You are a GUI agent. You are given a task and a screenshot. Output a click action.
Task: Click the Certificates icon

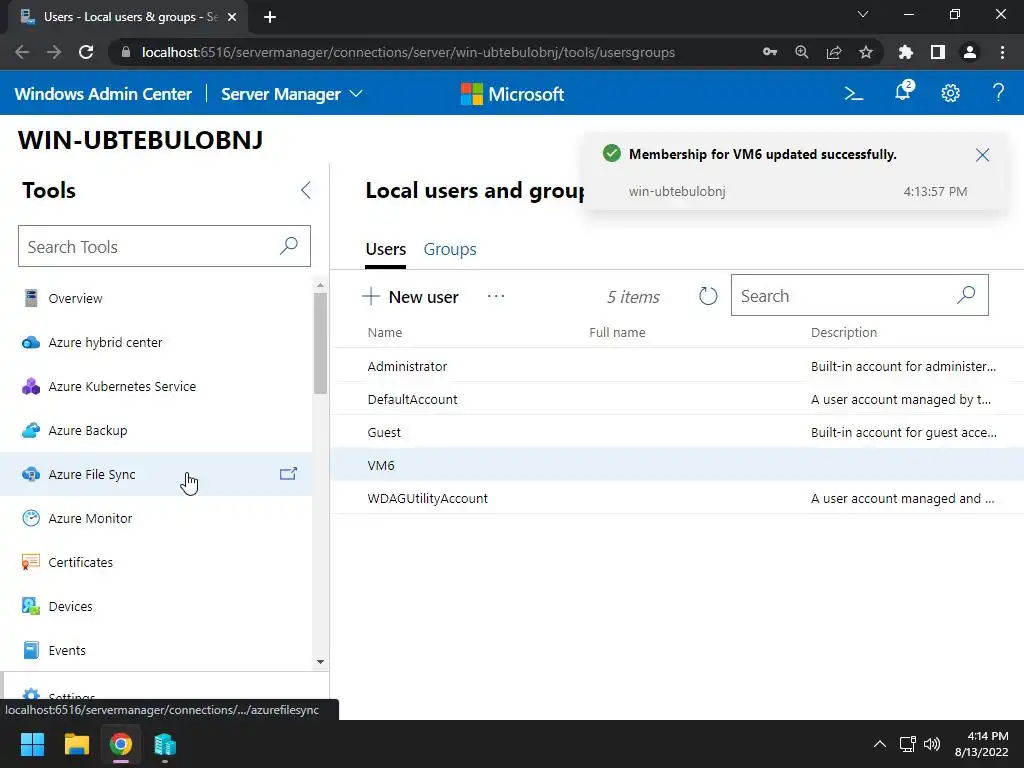click(31, 562)
